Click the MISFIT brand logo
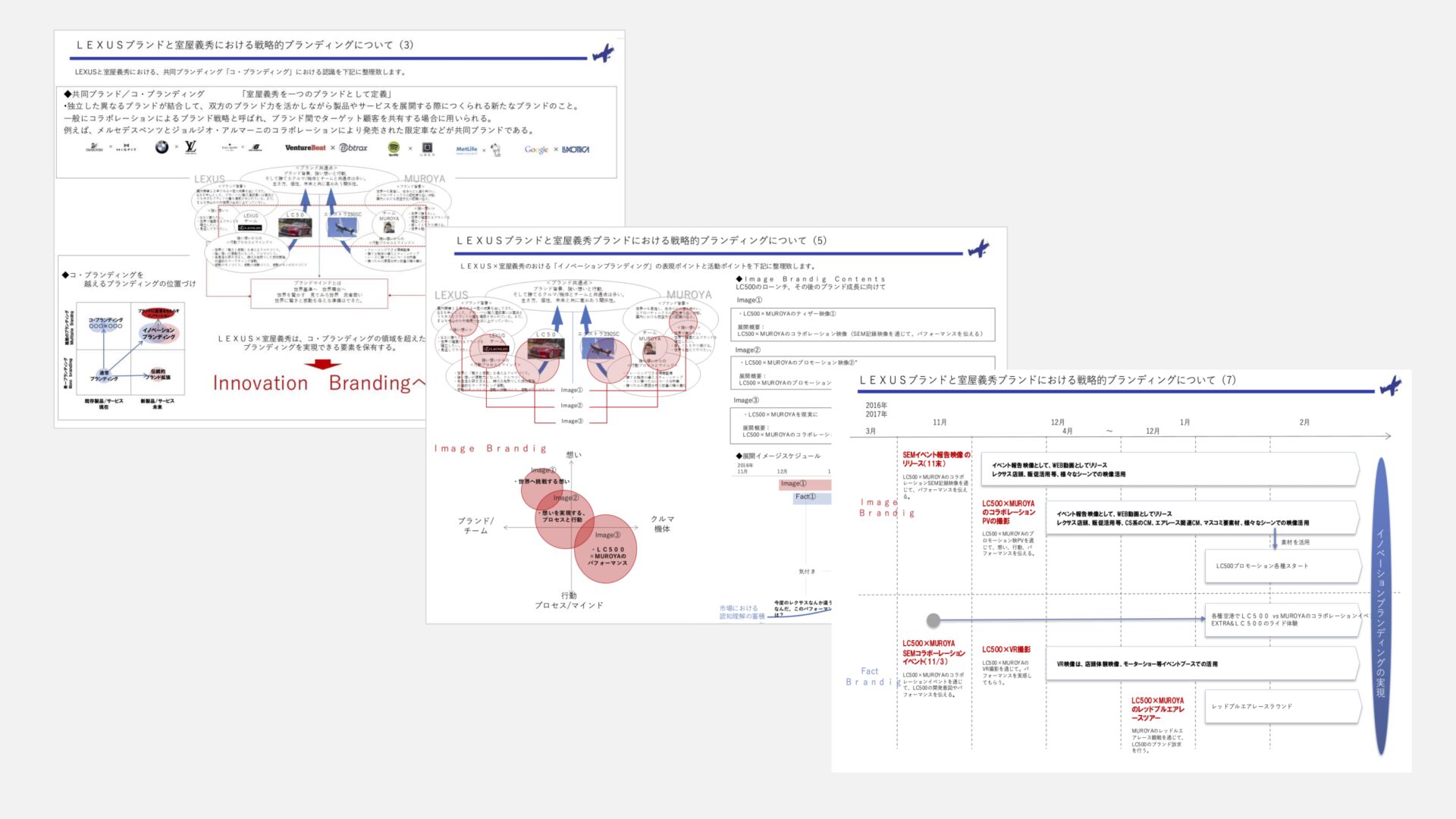 [127, 148]
